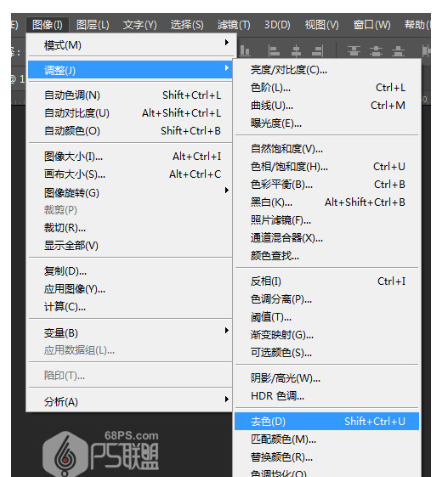
Task: Choose 自动对比度(U) from the menu
Action: tap(130, 113)
